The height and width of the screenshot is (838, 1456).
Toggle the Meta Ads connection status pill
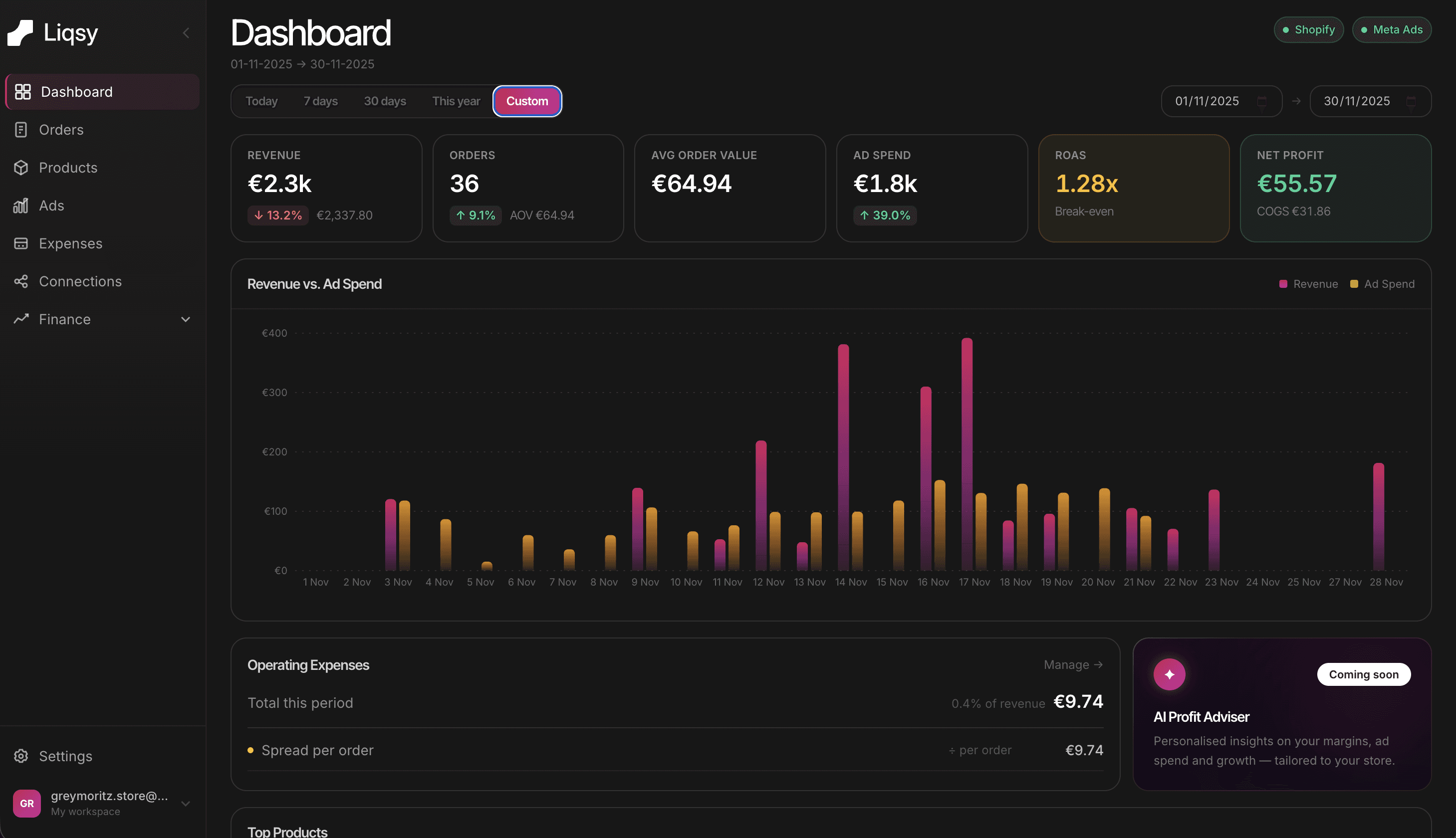point(1392,29)
